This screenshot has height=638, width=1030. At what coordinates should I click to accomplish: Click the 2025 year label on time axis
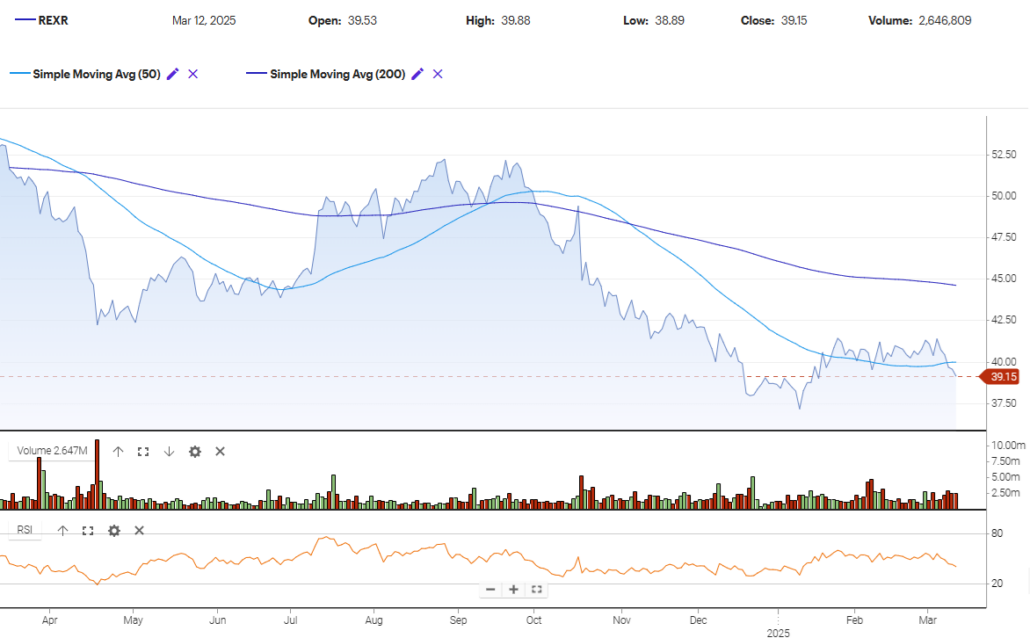[x=778, y=633]
